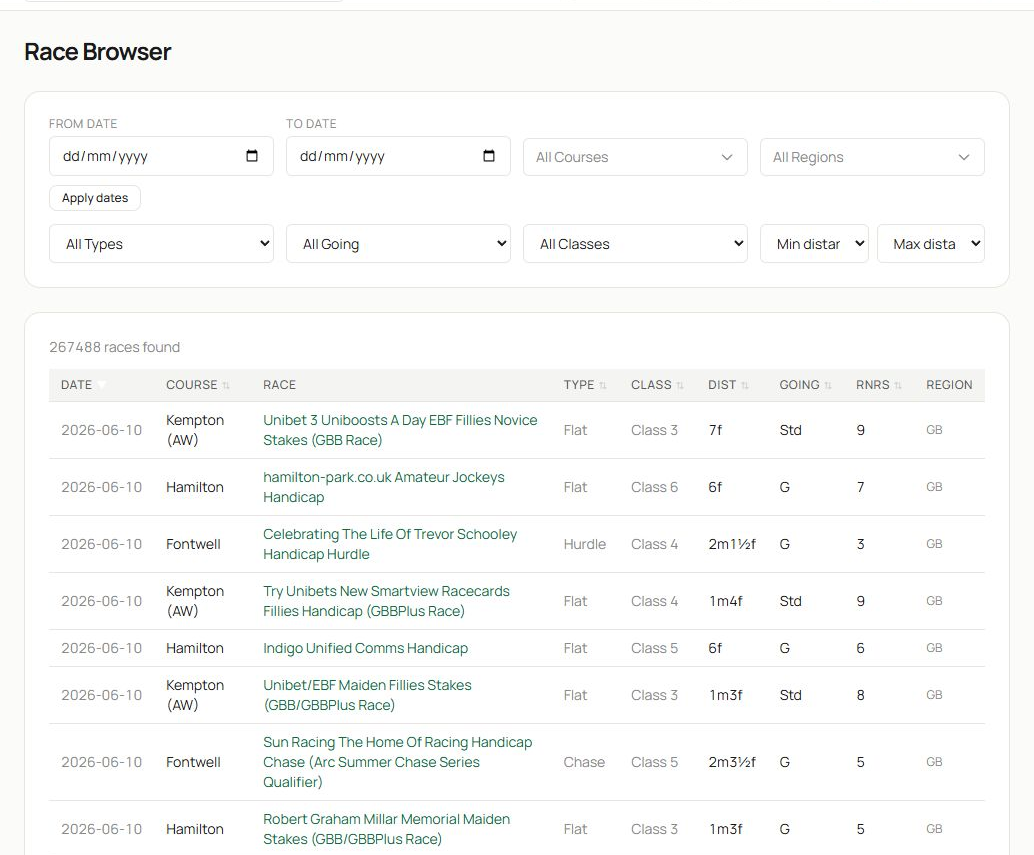Click Class 5 in Indigo Unified Comms row
The width and height of the screenshot is (1034, 855).
654,648
